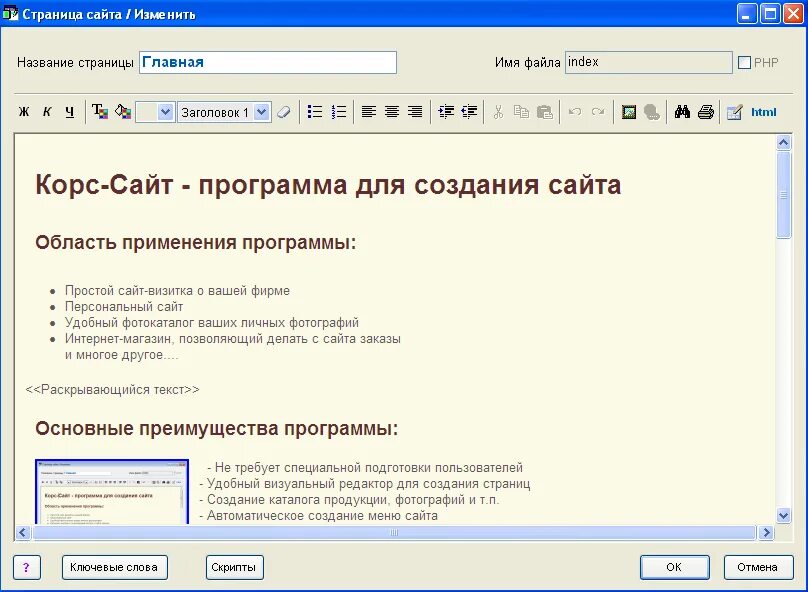
Task: Click the second indent icon before scissors
Action: [469, 112]
